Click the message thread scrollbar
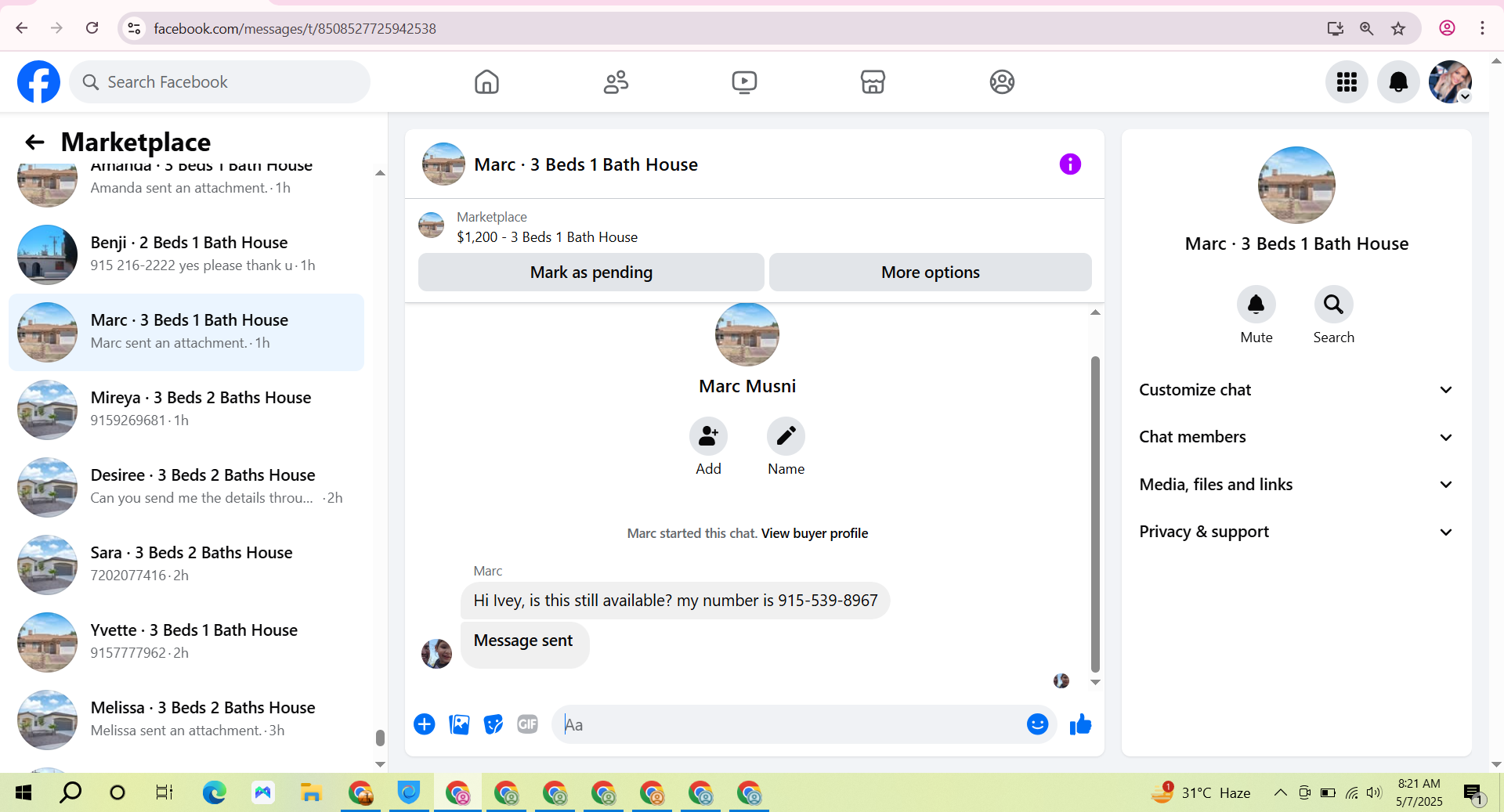The height and width of the screenshot is (812, 1504). click(x=1095, y=514)
